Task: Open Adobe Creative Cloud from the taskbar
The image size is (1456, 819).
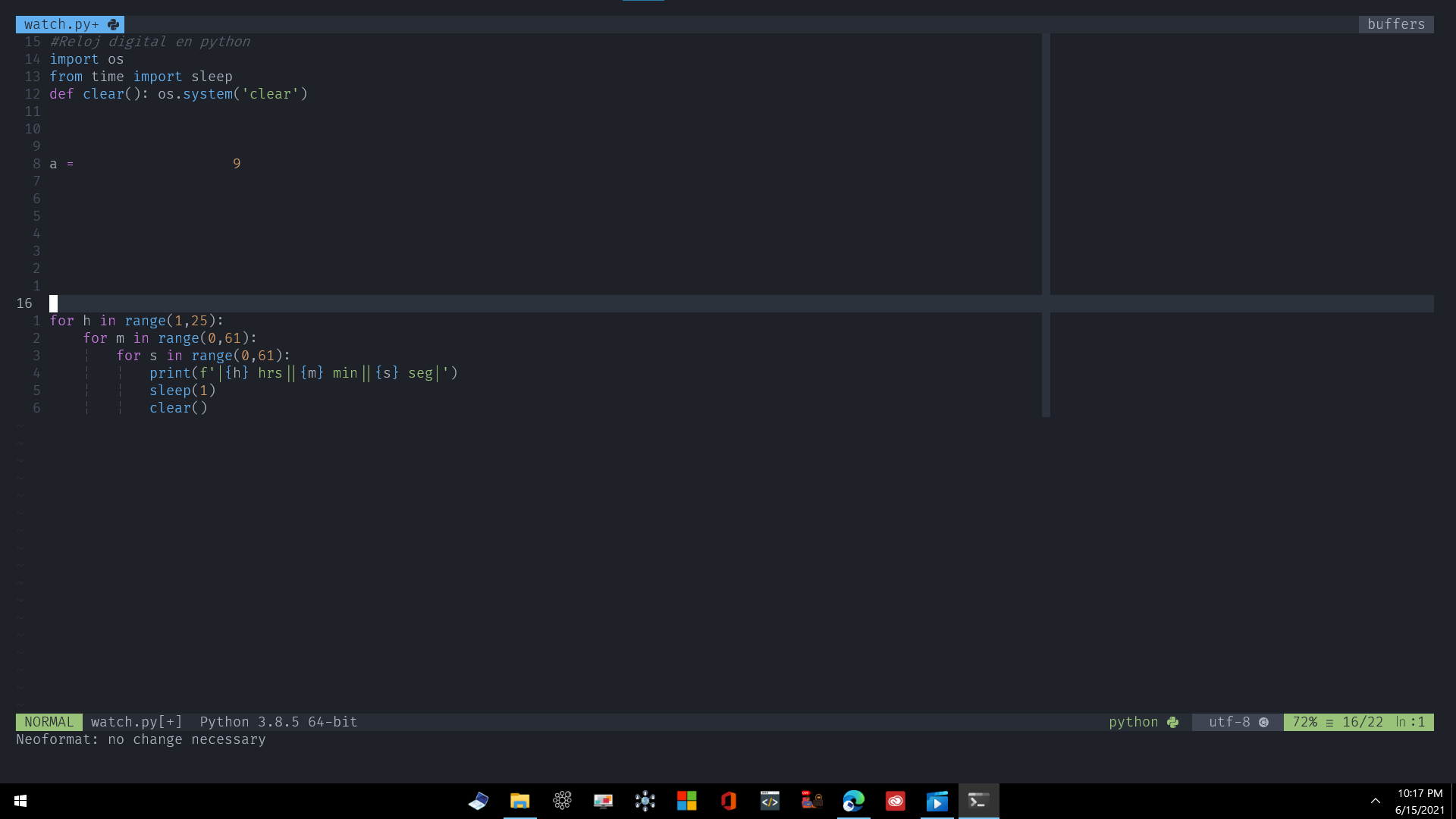Action: point(896,801)
